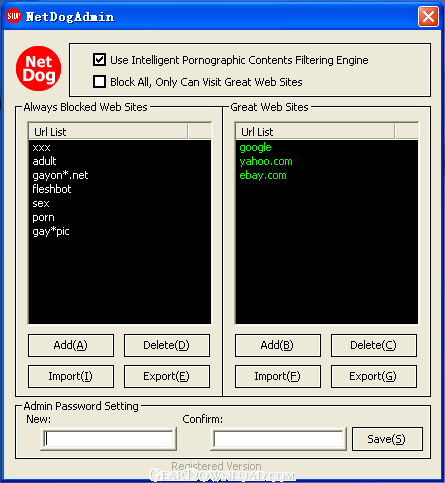Toggle Intelligent Pornographic Contents Filtering Engine checkbox
Viewport: 445px width, 483px height.
click(x=99, y=60)
